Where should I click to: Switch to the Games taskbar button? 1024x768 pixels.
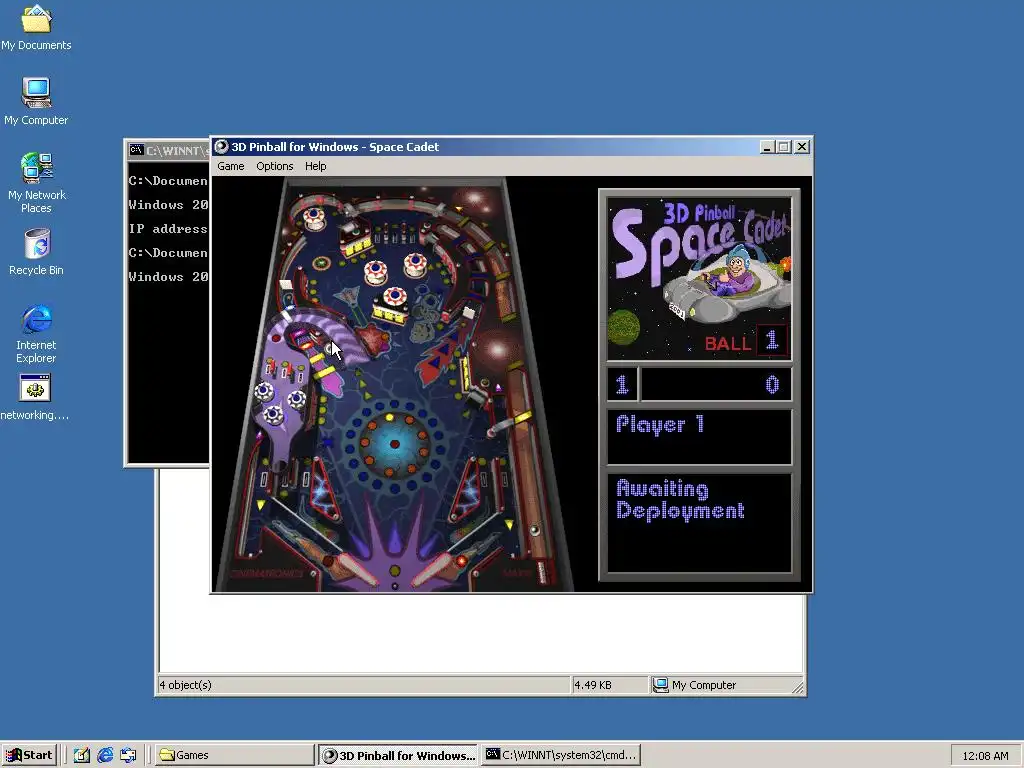point(234,755)
